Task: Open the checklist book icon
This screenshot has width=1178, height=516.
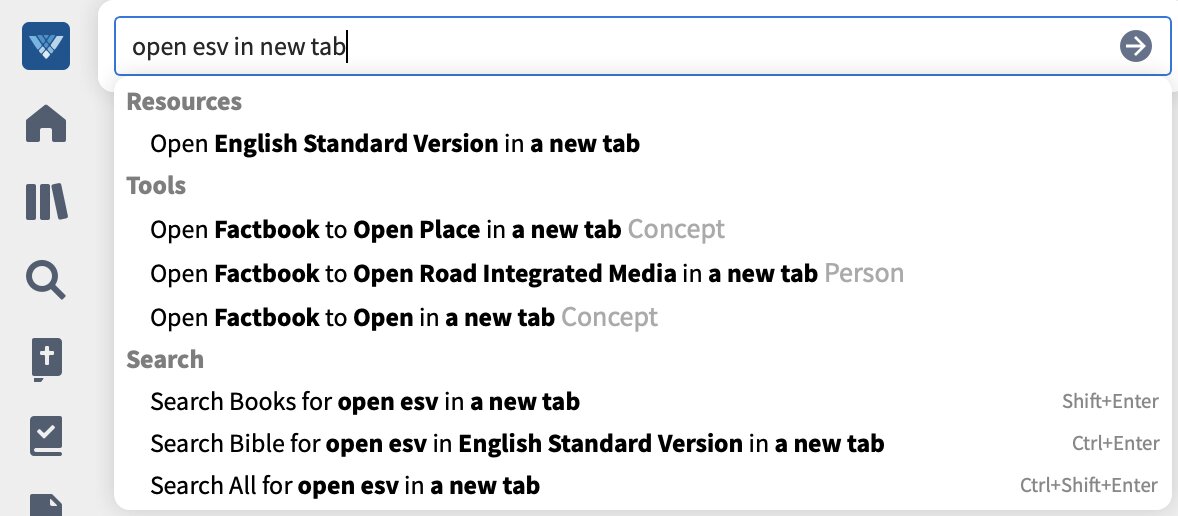Action: click(46, 436)
